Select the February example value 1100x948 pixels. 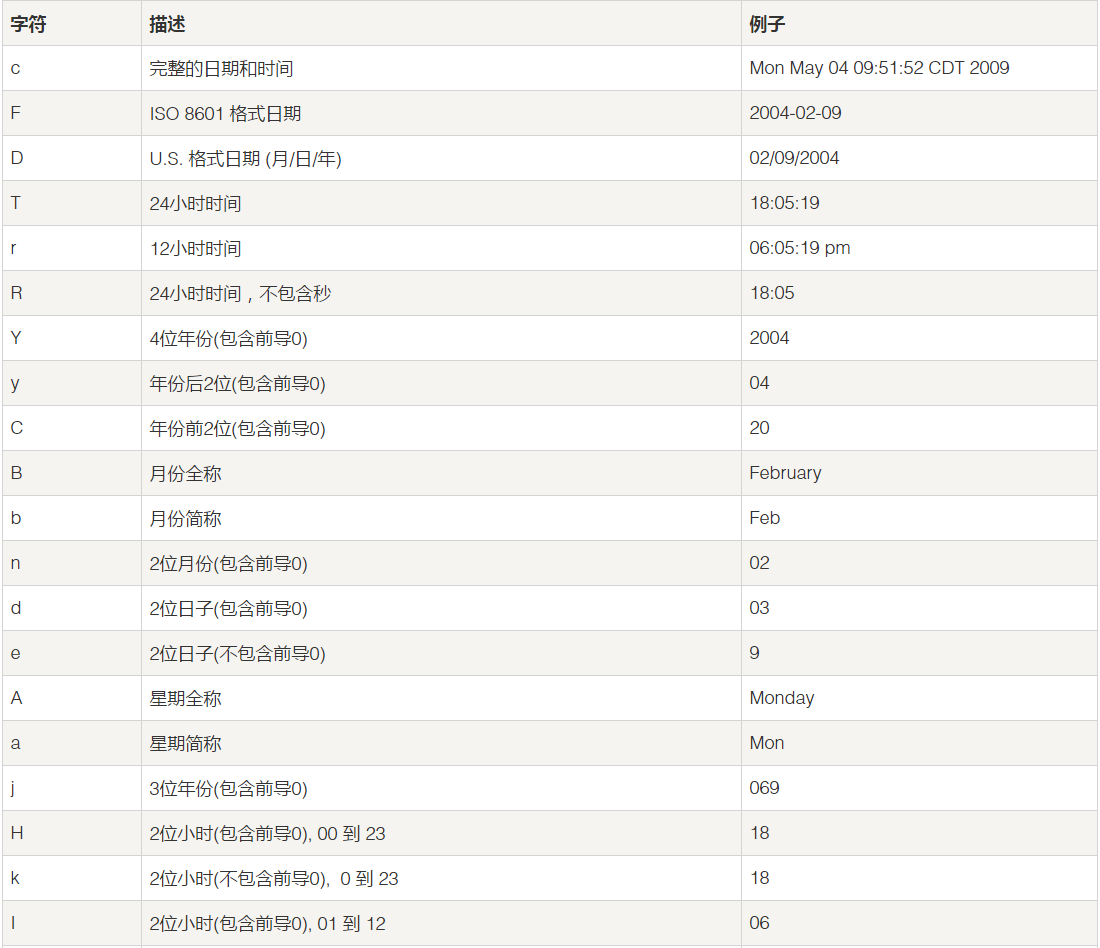pyautogui.click(x=785, y=473)
